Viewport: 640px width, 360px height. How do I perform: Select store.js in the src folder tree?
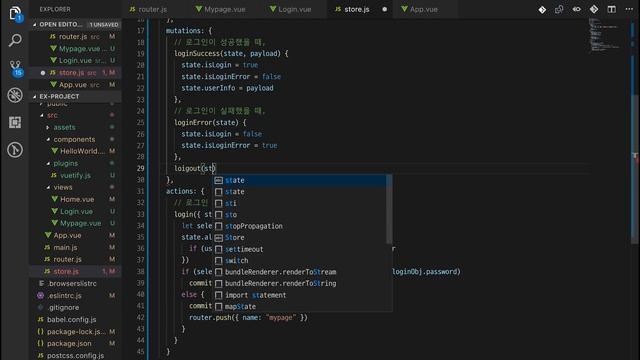(76, 271)
